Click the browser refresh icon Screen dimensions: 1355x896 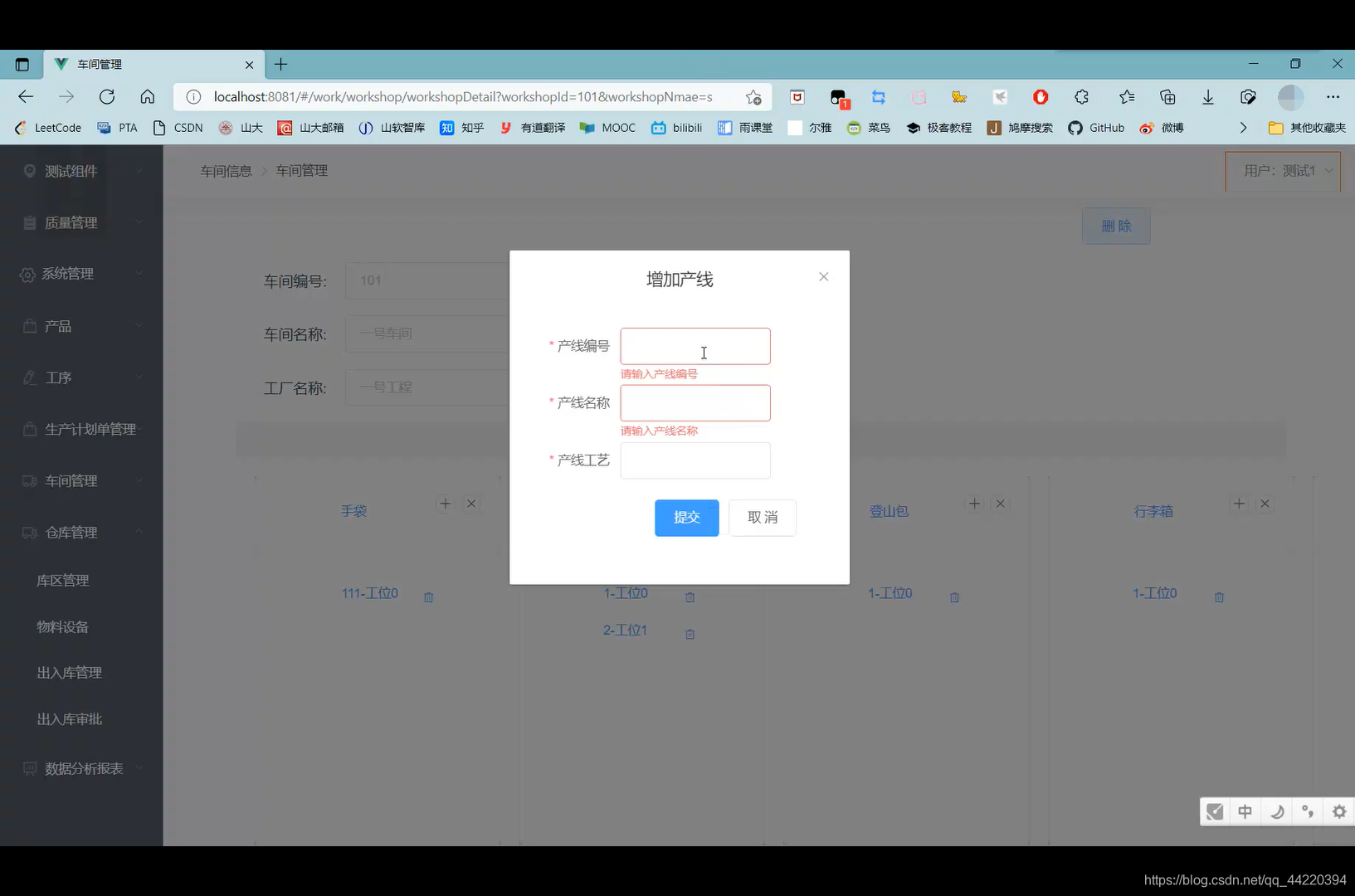[107, 97]
